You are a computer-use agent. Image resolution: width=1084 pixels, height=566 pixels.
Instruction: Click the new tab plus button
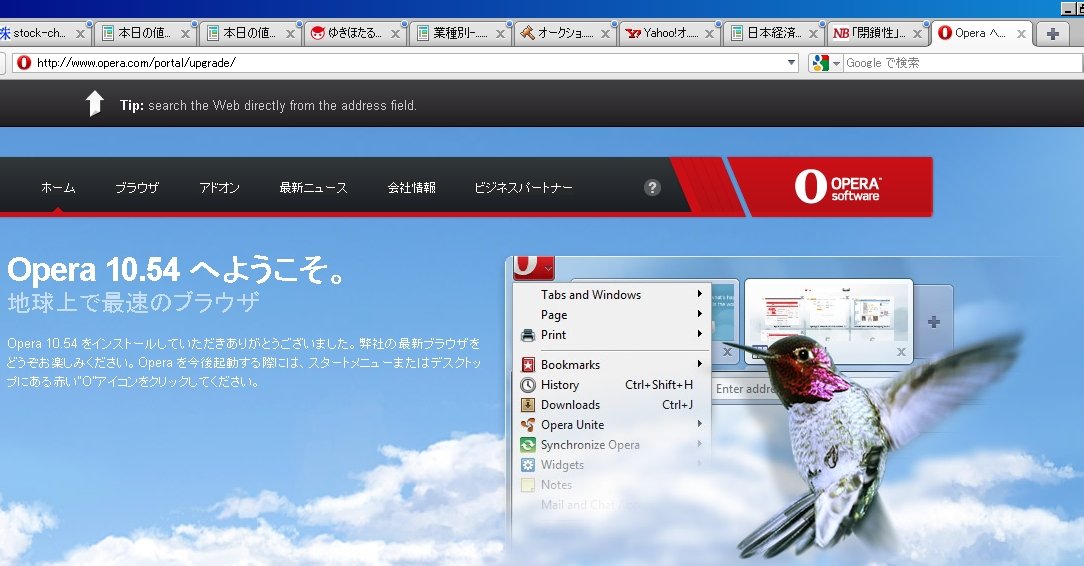point(1052,33)
